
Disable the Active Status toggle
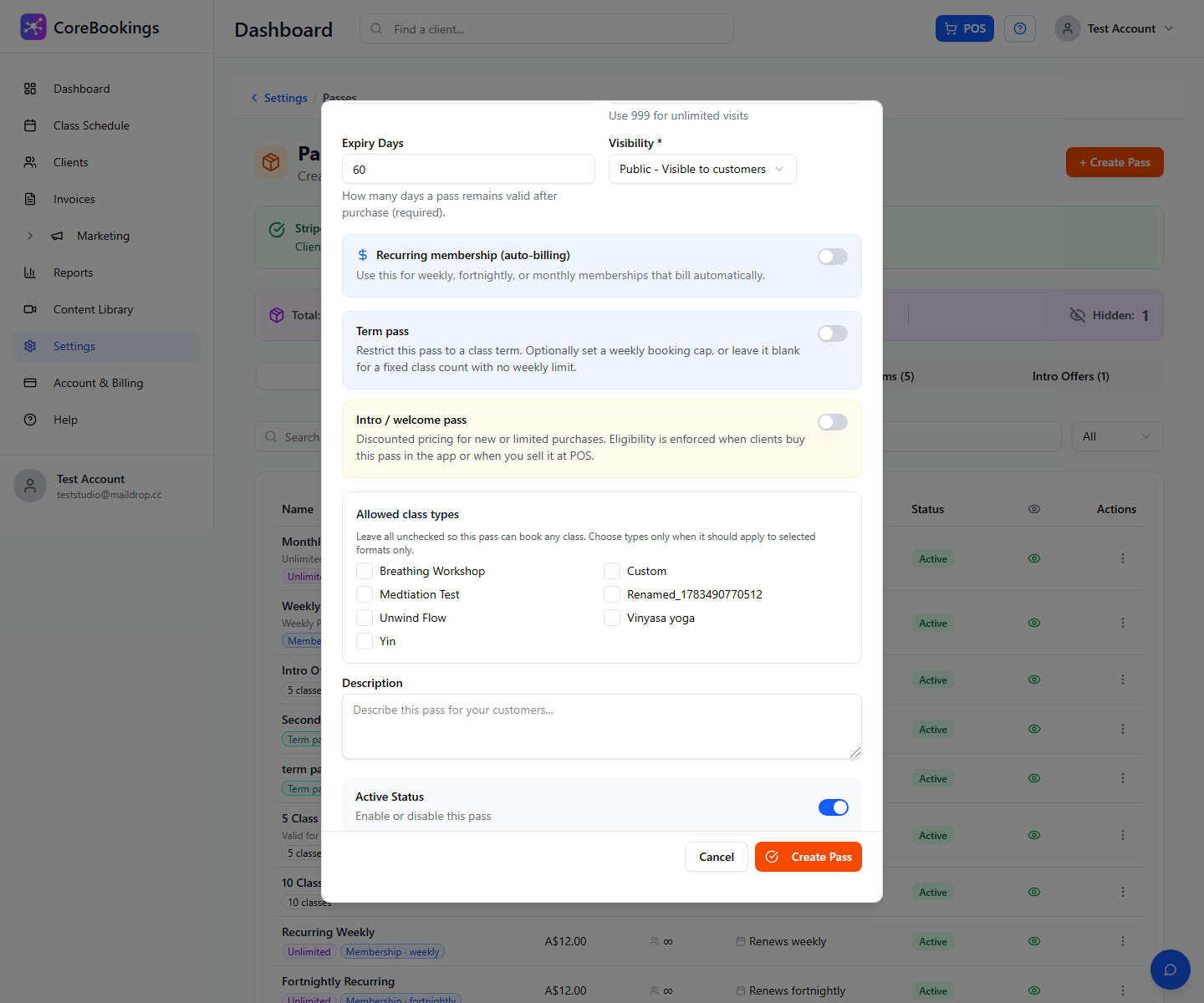tap(833, 807)
